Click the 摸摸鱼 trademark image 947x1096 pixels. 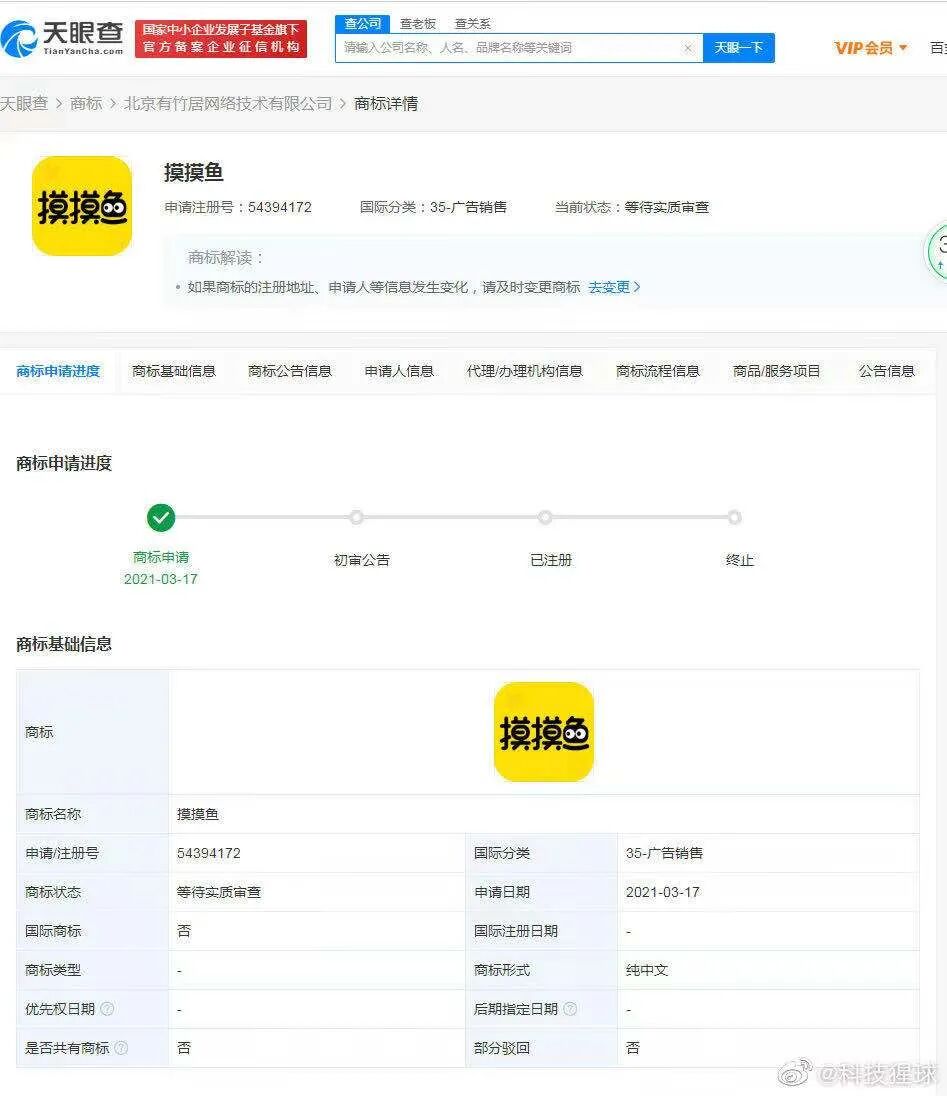click(81, 207)
